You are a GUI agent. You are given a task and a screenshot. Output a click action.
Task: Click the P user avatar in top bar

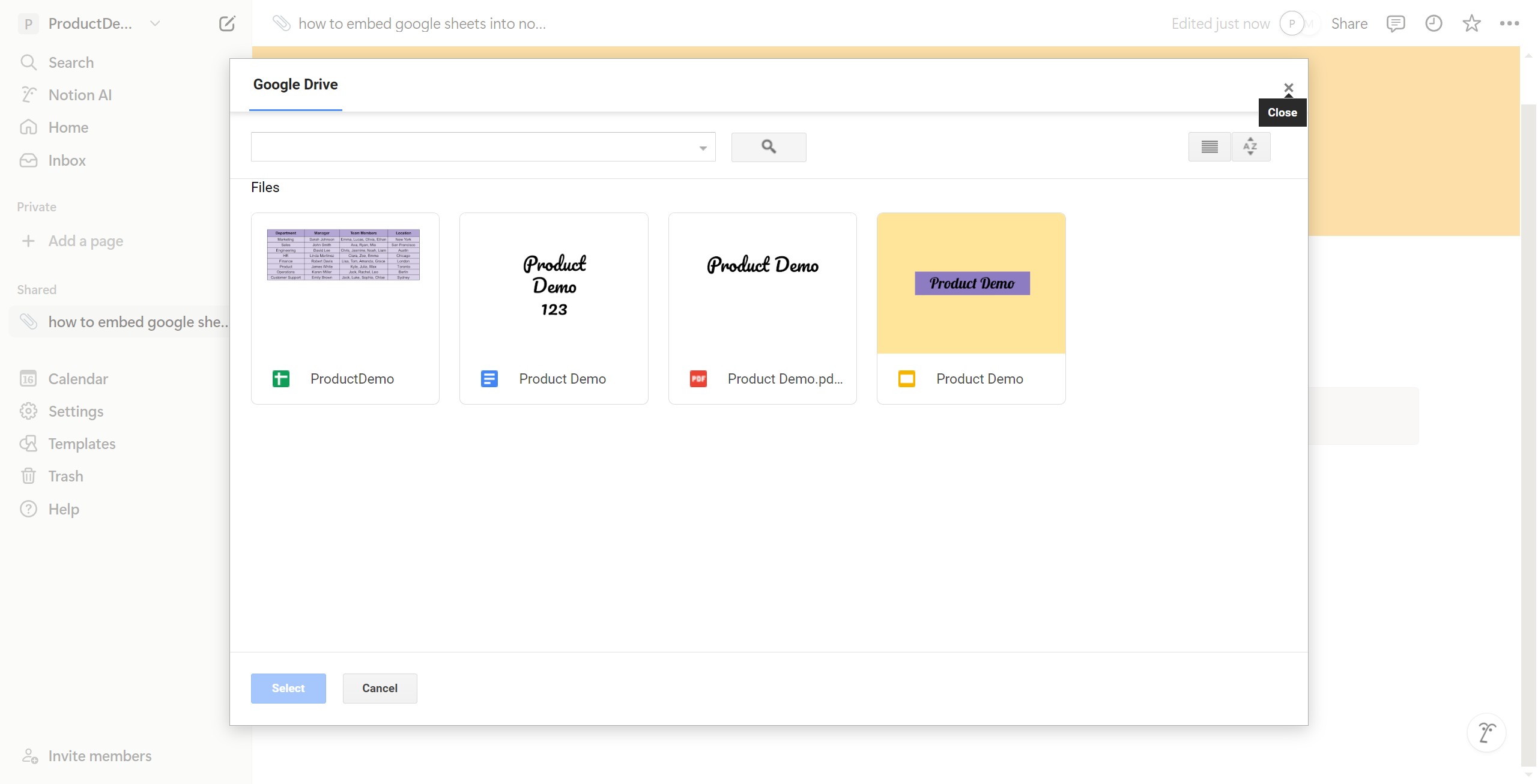coord(1292,23)
